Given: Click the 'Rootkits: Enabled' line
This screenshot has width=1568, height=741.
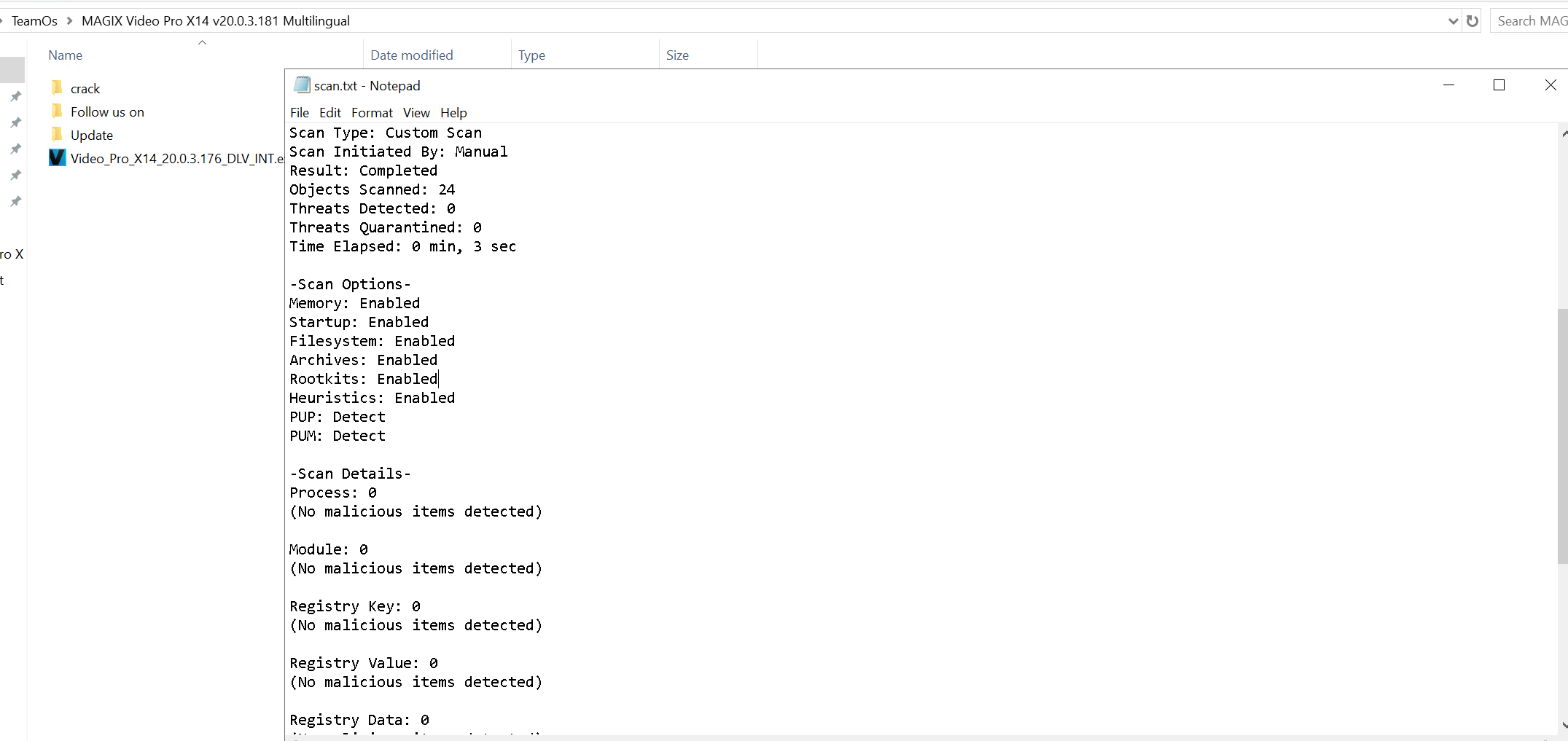Looking at the screenshot, I should (364, 379).
